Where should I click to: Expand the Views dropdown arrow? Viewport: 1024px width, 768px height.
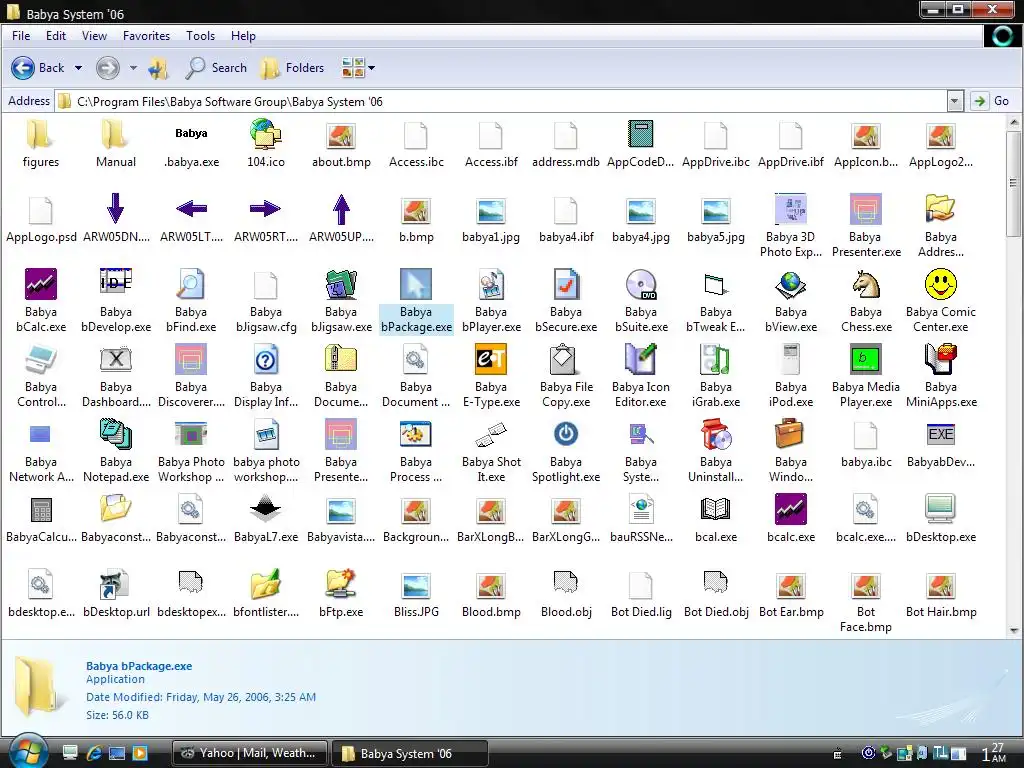[372, 68]
